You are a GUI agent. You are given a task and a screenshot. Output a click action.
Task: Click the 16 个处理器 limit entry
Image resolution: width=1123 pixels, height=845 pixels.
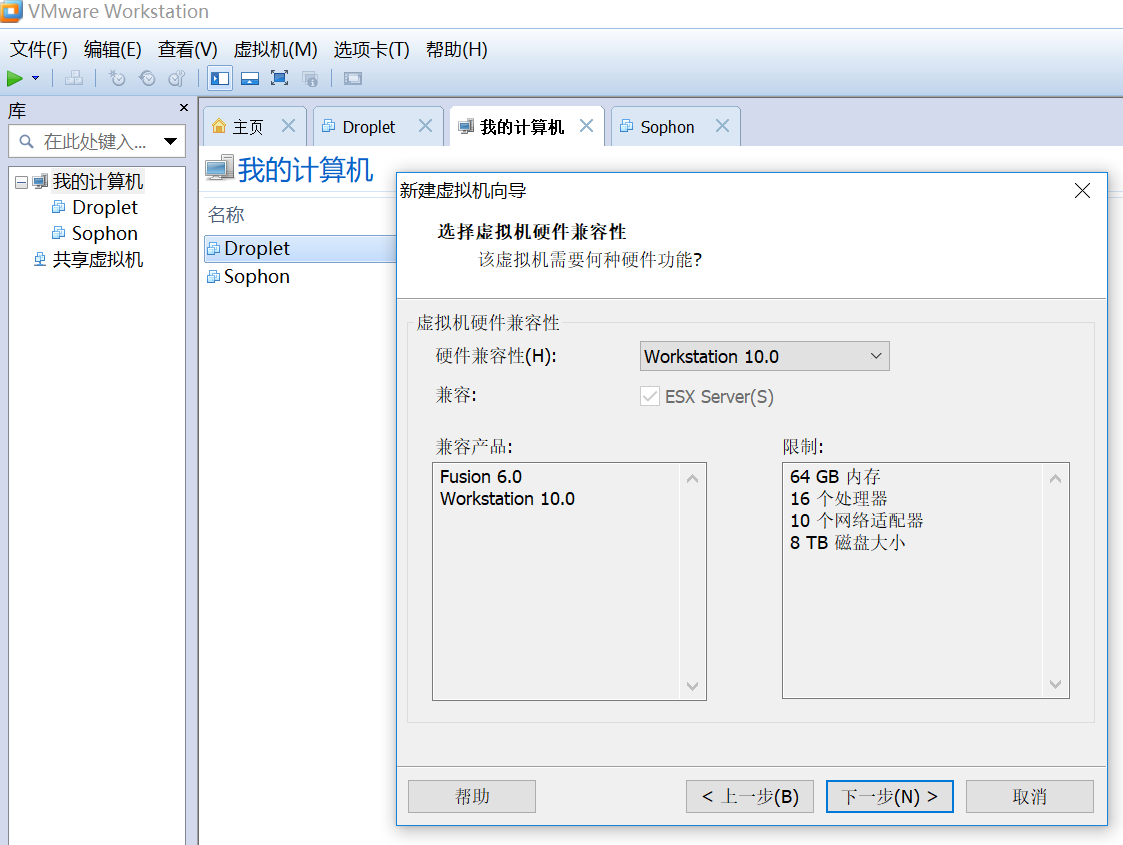(839, 498)
